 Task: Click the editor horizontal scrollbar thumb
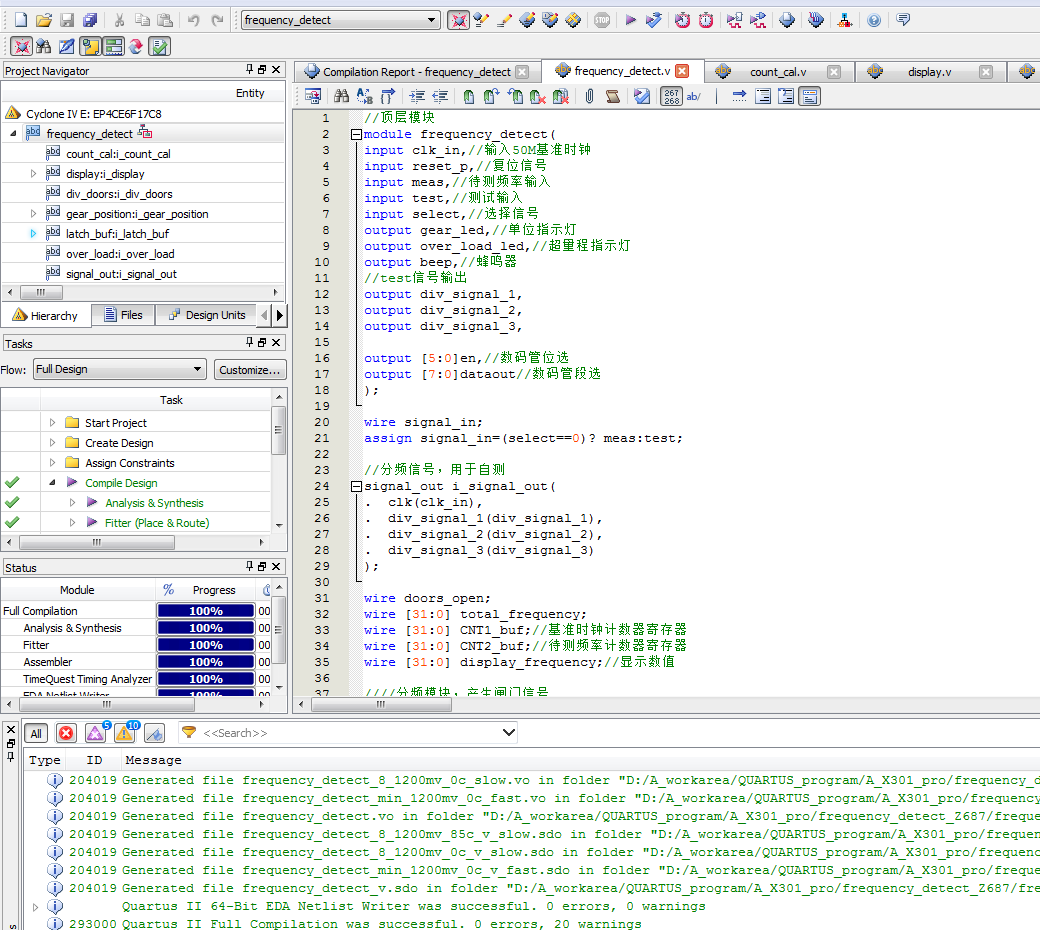[381, 704]
